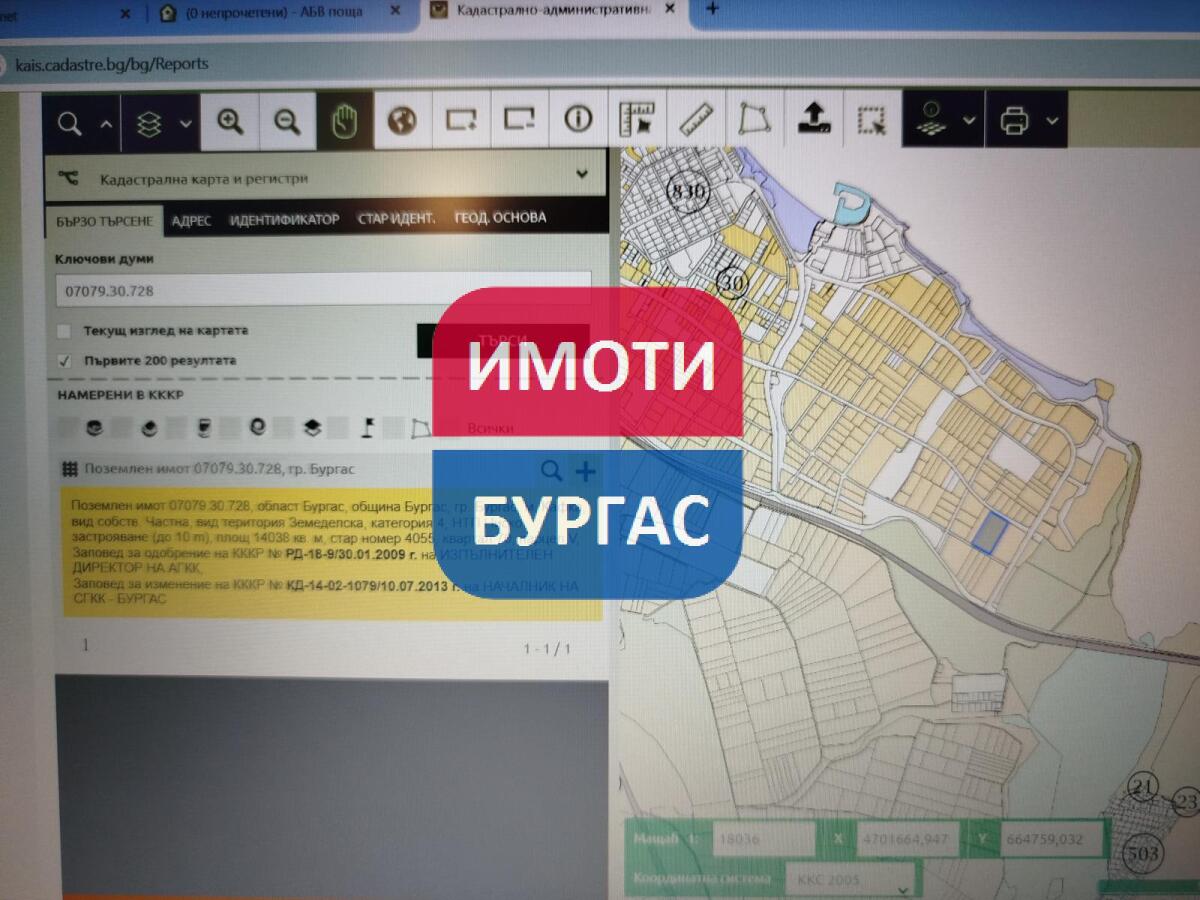This screenshot has width=1200, height=900.
Task: Zoom to parcel via result magnifier icon
Action: pyautogui.click(x=551, y=470)
